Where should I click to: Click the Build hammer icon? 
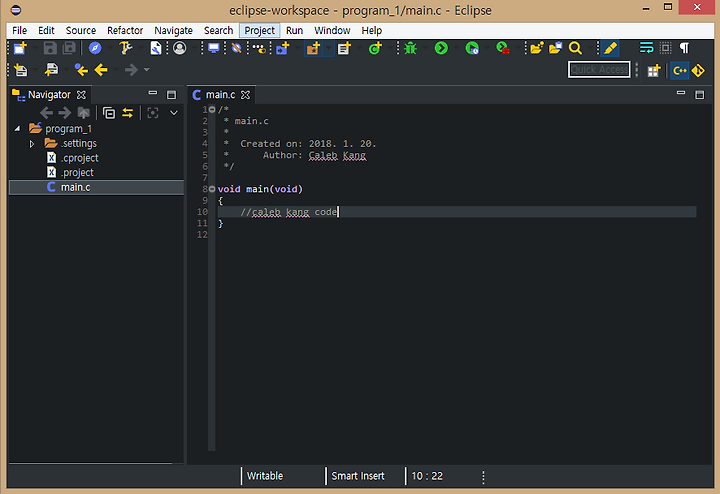125,48
